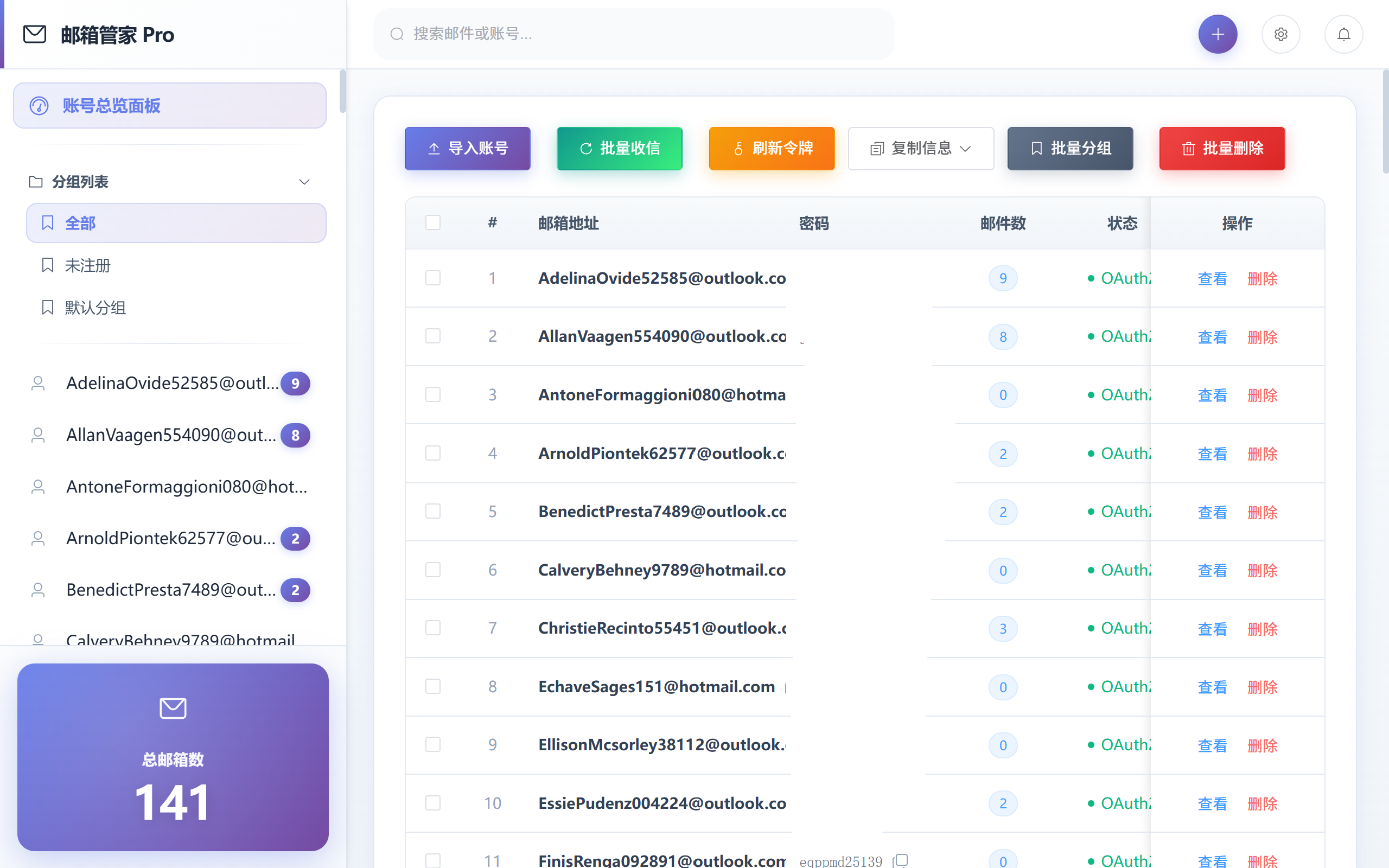Click the 刷新令牌 button
Viewport: 1389px width, 868px height.
coord(772,149)
